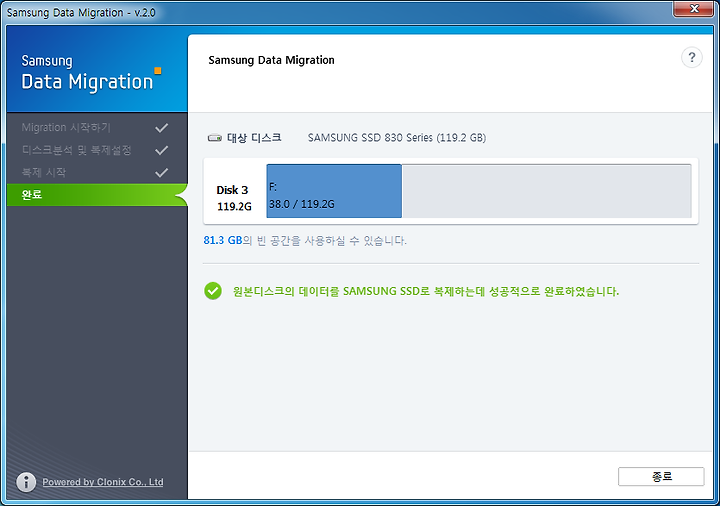The image size is (720, 506).
Task: Click the 81.3 GB free space text
Action: click(x=223, y=240)
